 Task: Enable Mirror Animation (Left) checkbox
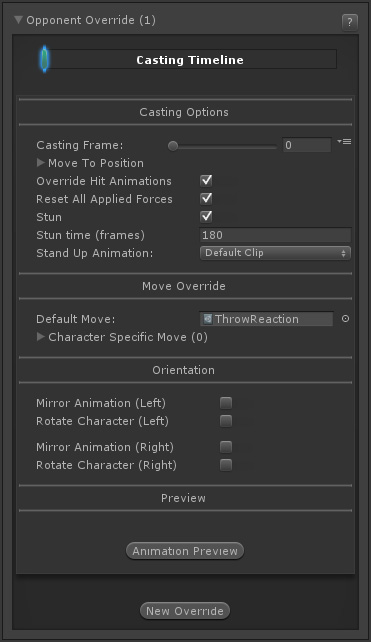click(226, 403)
